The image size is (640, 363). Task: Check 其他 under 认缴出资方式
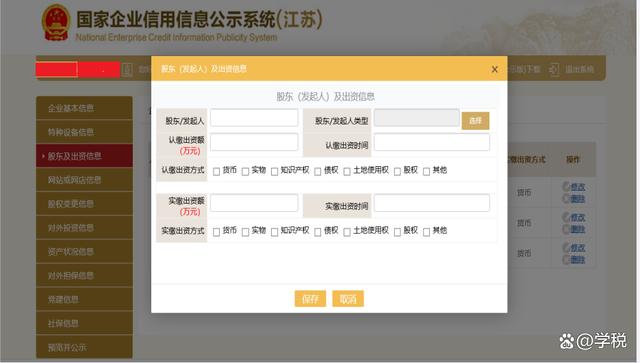click(426, 171)
